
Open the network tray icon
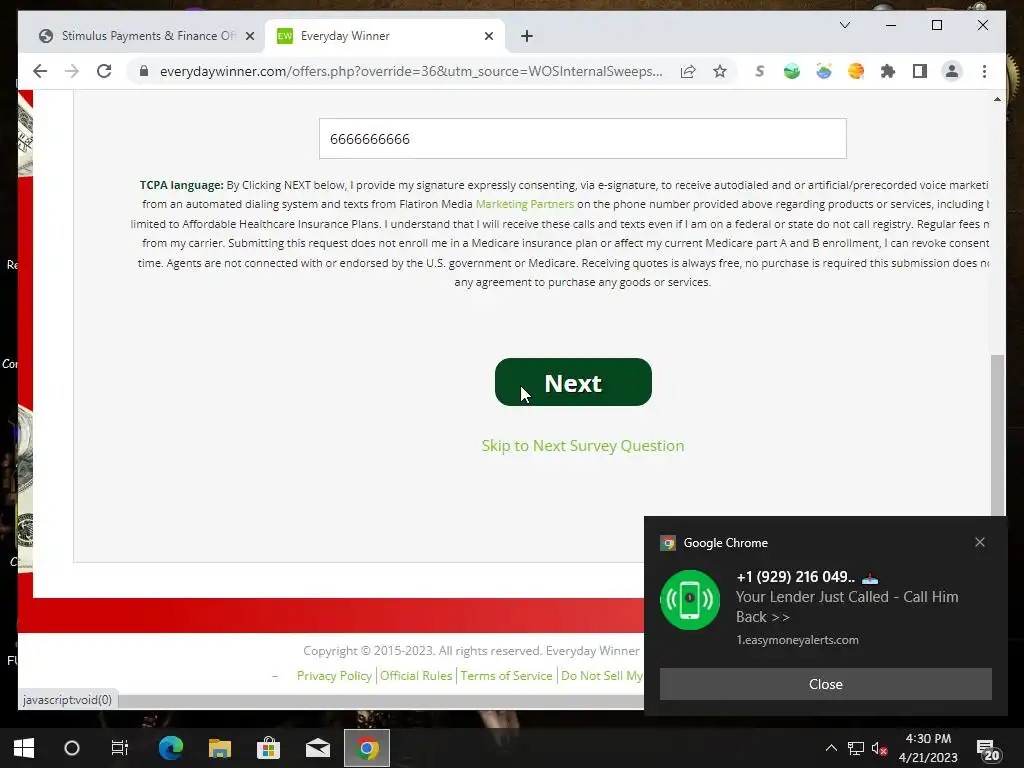(856, 748)
